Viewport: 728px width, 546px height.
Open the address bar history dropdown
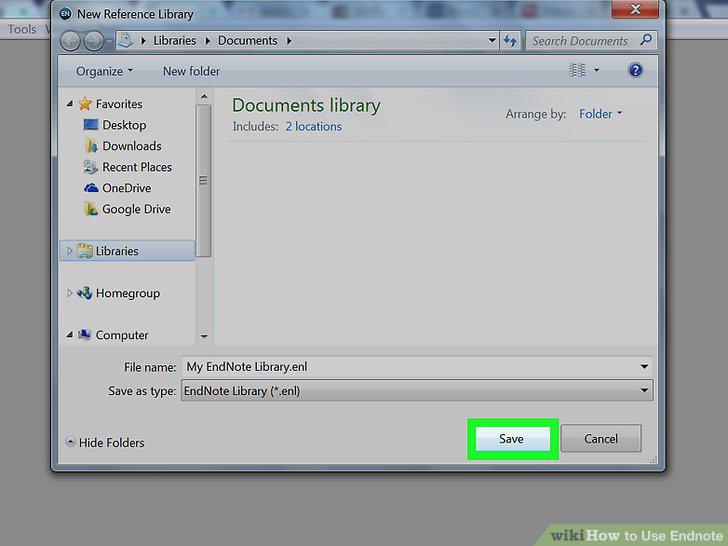tap(492, 41)
